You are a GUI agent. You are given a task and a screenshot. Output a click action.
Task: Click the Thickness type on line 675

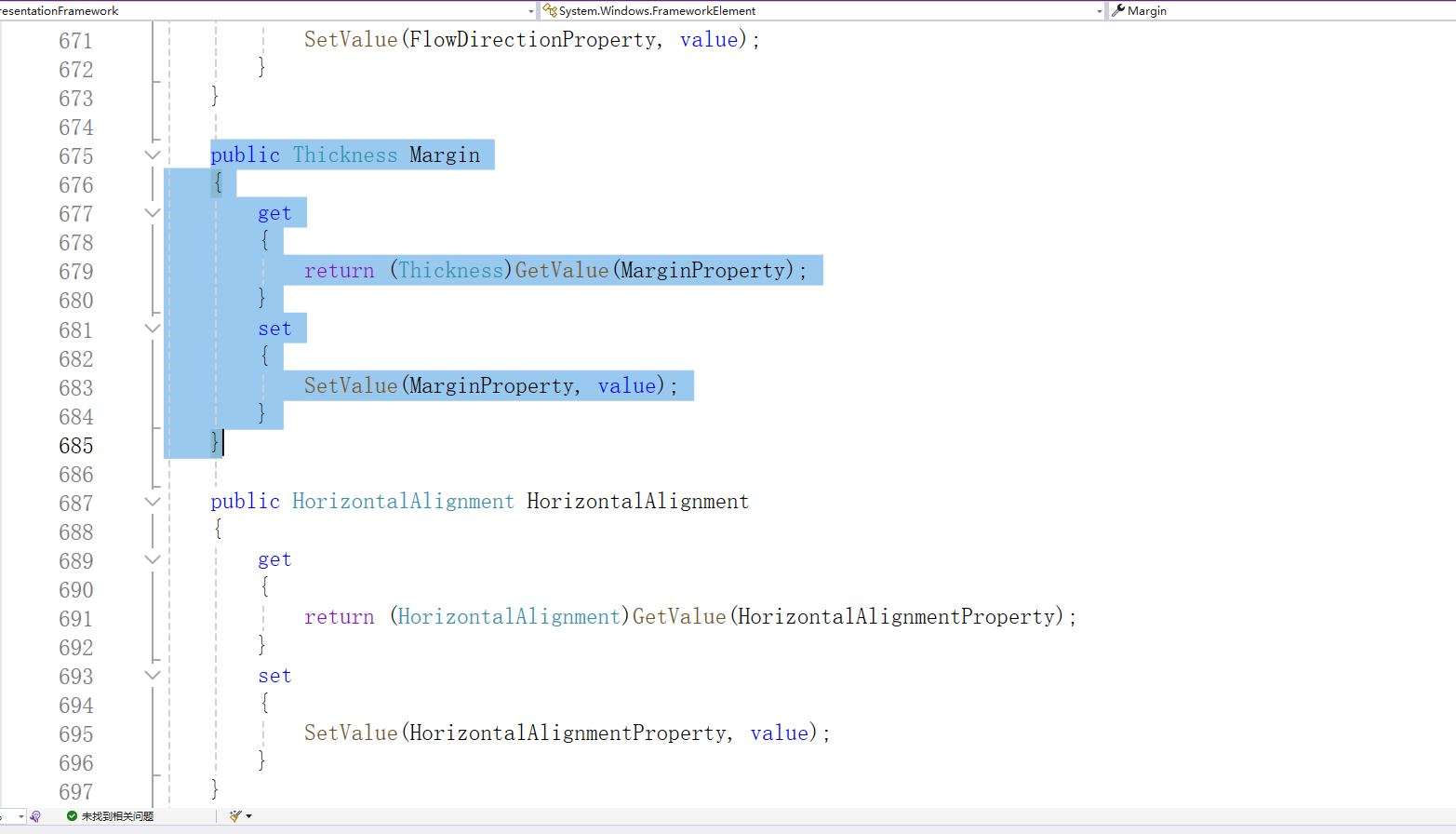[345, 155]
